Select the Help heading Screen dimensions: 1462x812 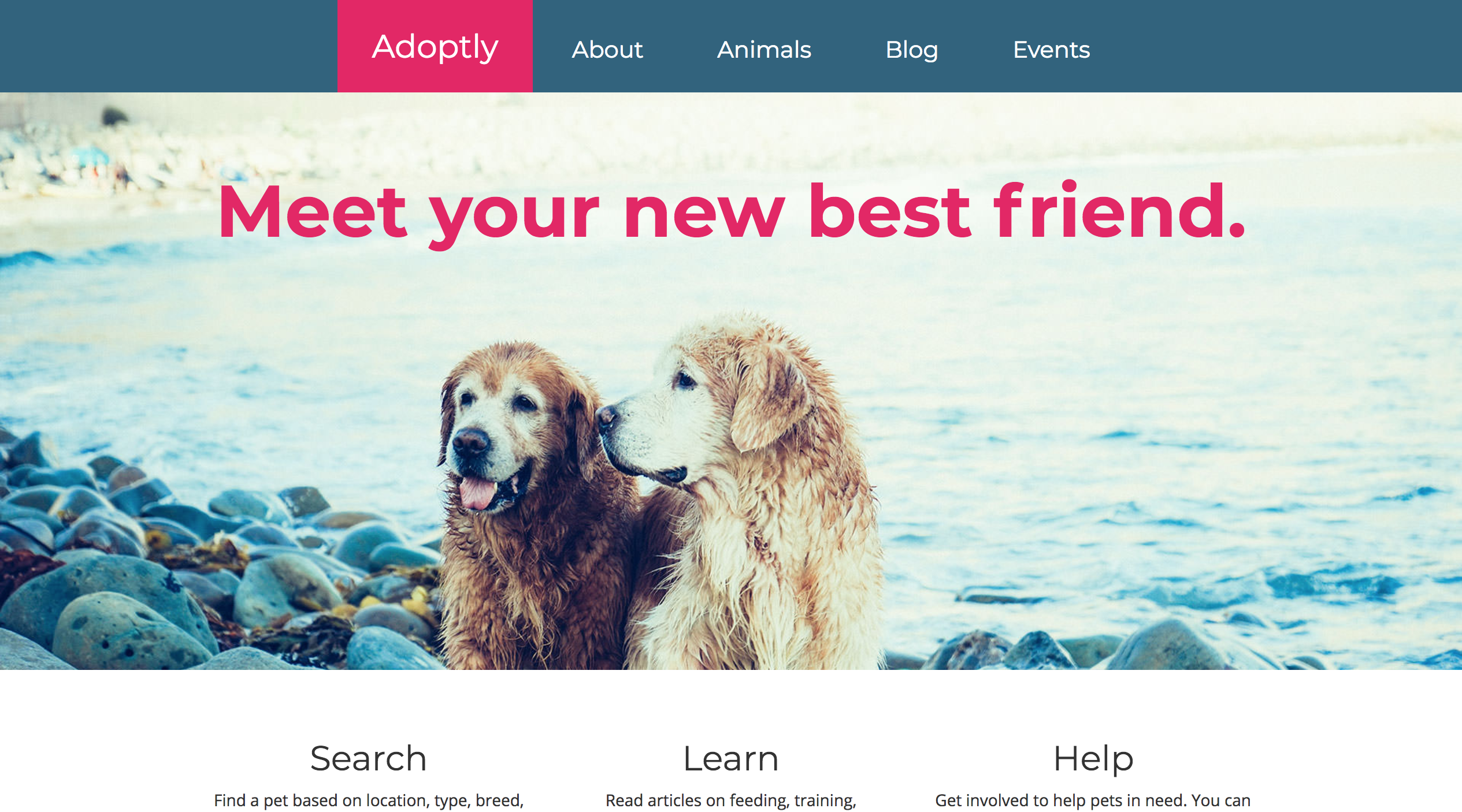point(1093,759)
